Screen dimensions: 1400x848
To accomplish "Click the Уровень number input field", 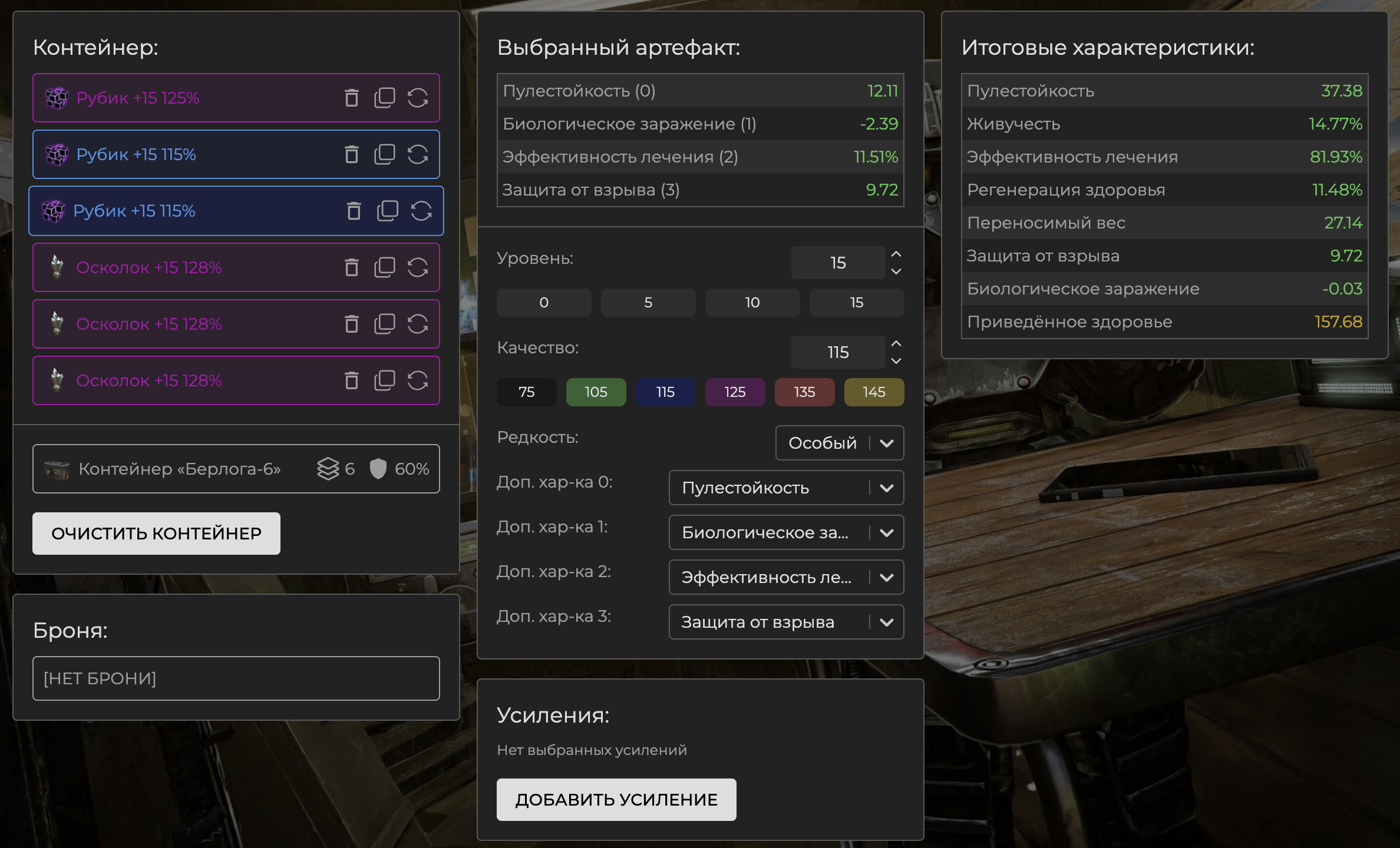I will tap(838, 263).
